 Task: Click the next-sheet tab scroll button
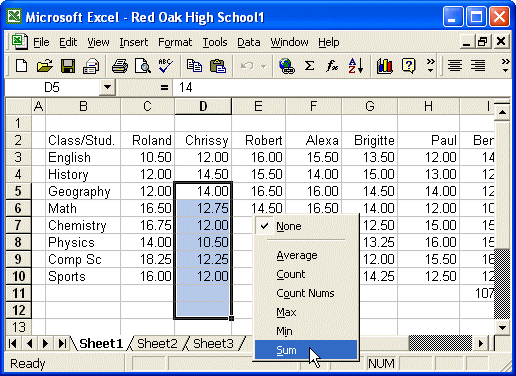[x=46, y=343]
